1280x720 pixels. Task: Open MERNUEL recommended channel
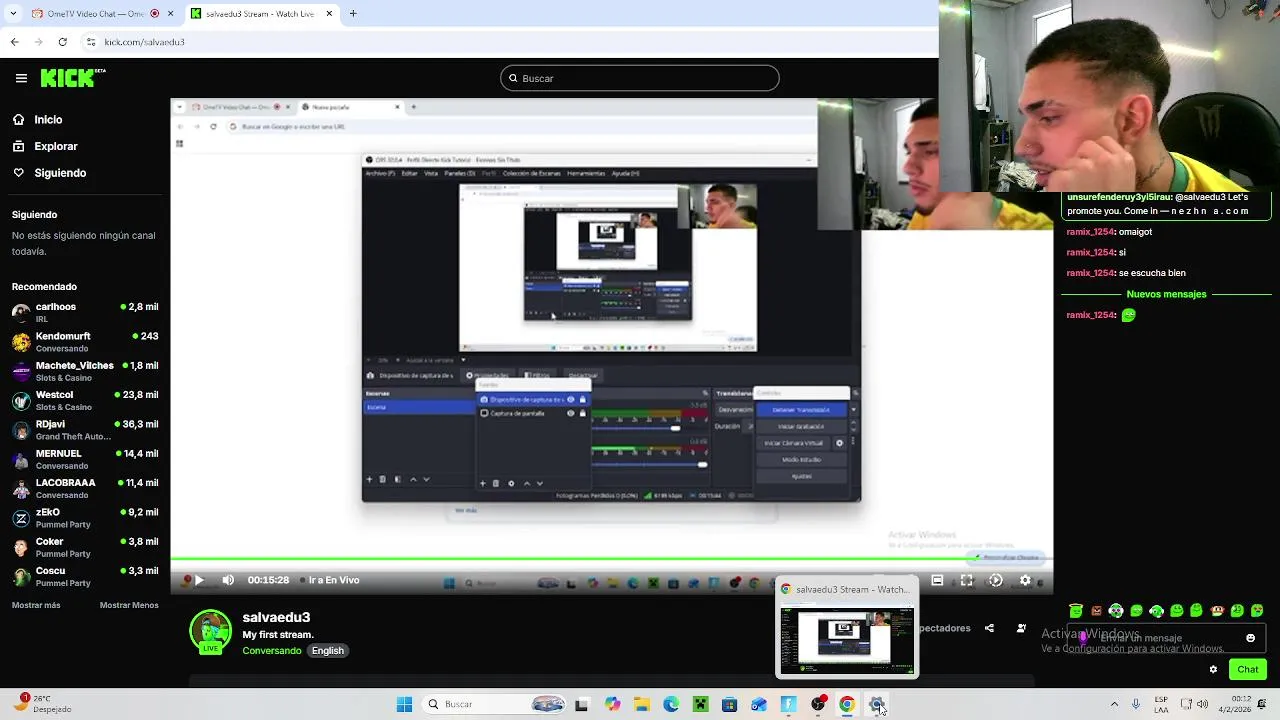(x=85, y=459)
